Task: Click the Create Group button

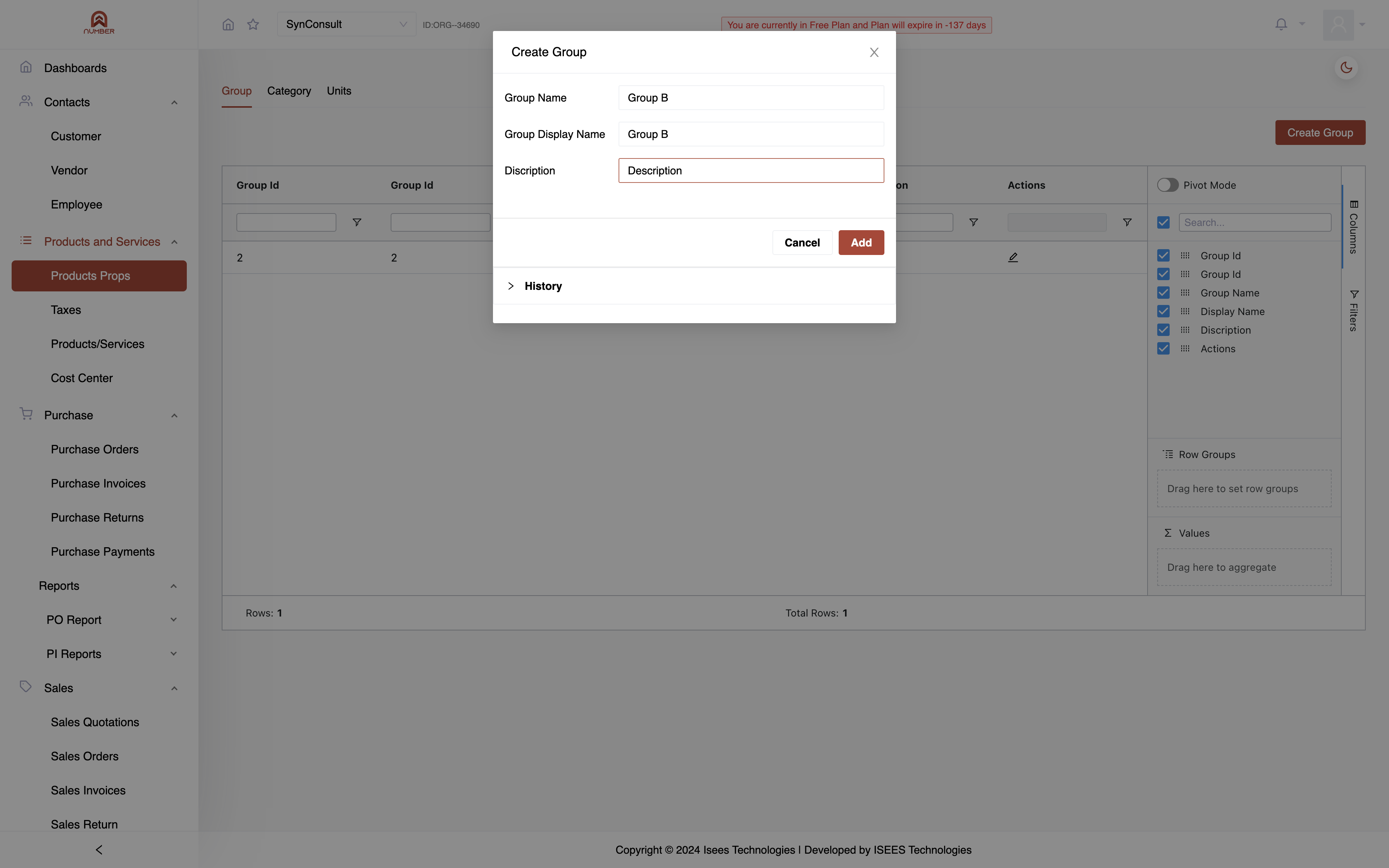Action: pyautogui.click(x=1320, y=133)
